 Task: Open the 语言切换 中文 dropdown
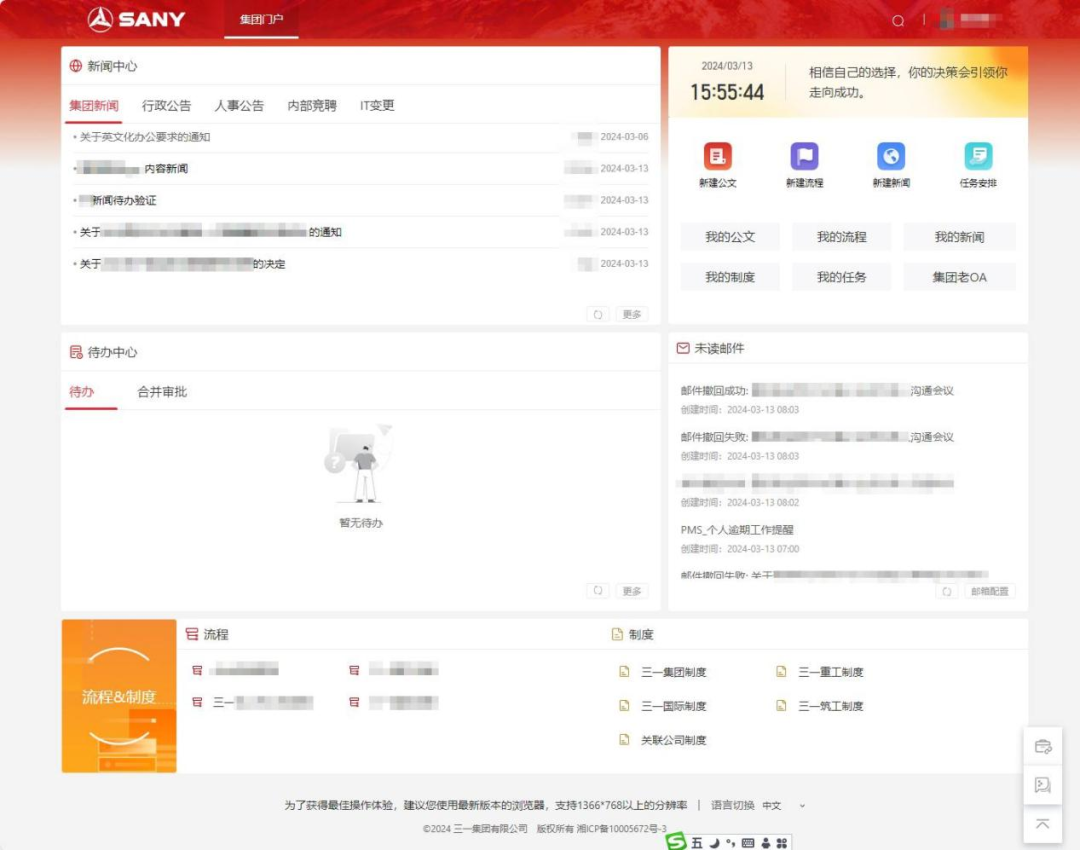coord(784,805)
